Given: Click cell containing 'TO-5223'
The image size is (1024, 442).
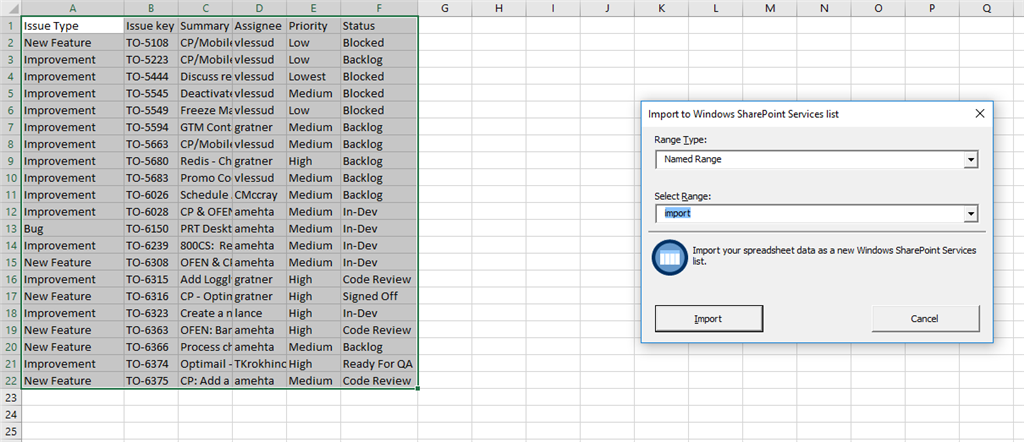Looking at the screenshot, I should 151,59.
